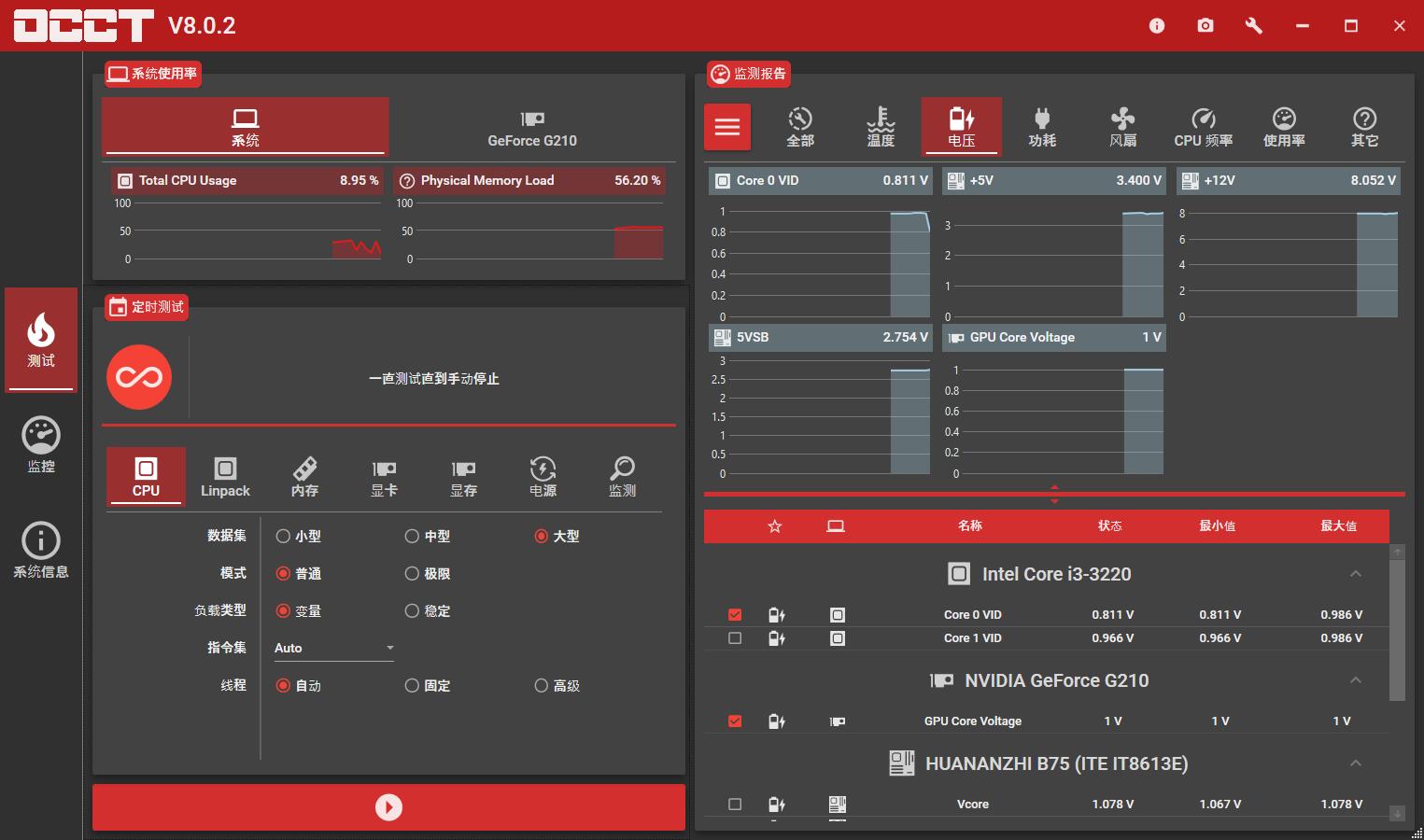This screenshot has width=1424, height=840.
Task: Click the Total CPU Usage icon
Action: (125, 181)
